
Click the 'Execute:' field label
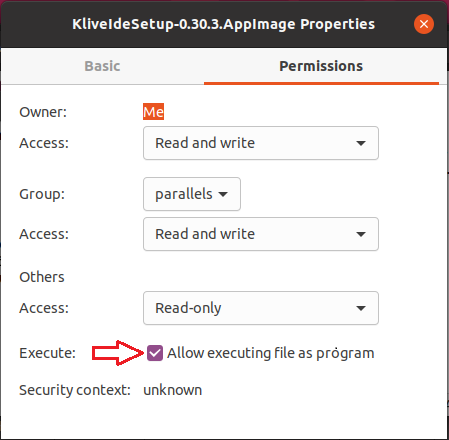[47, 353]
